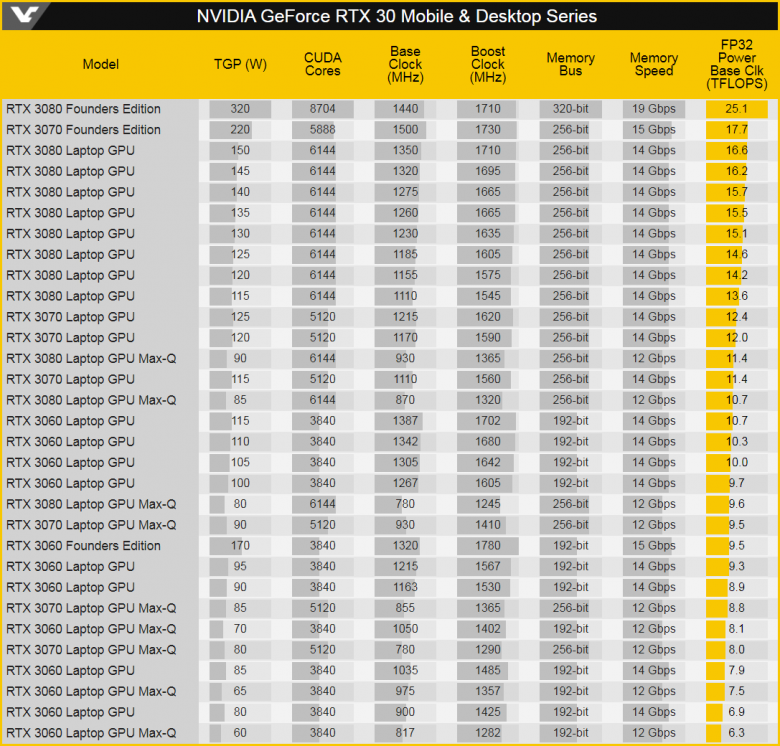
Task: Click the '320-bit' memory bus cell
Action: [x=571, y=109]
